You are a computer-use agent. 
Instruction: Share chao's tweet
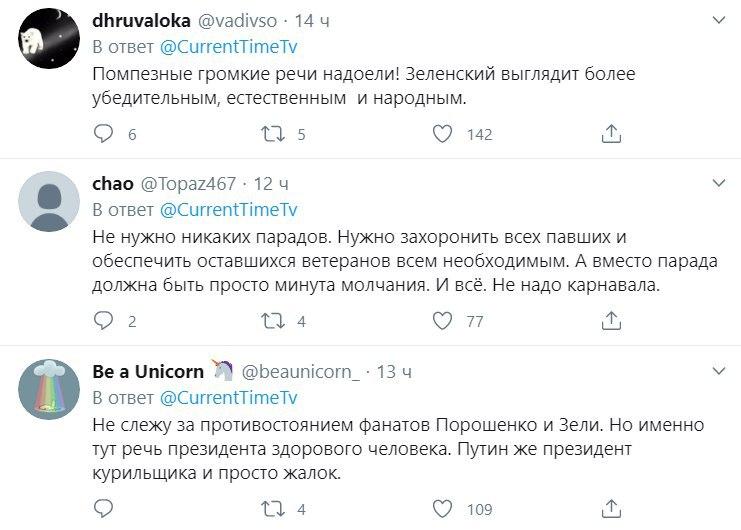coord(611,321)
